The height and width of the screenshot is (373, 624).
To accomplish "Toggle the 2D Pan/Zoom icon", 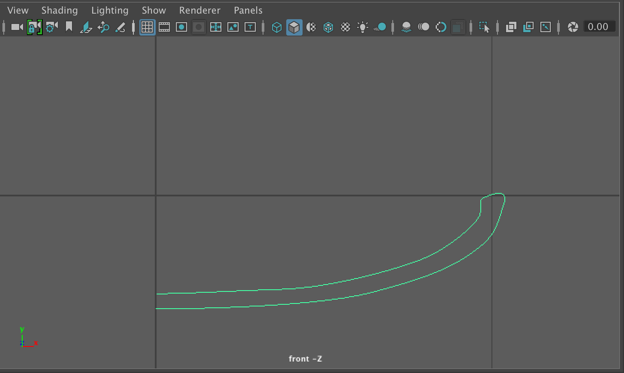I will coord(103,27).
